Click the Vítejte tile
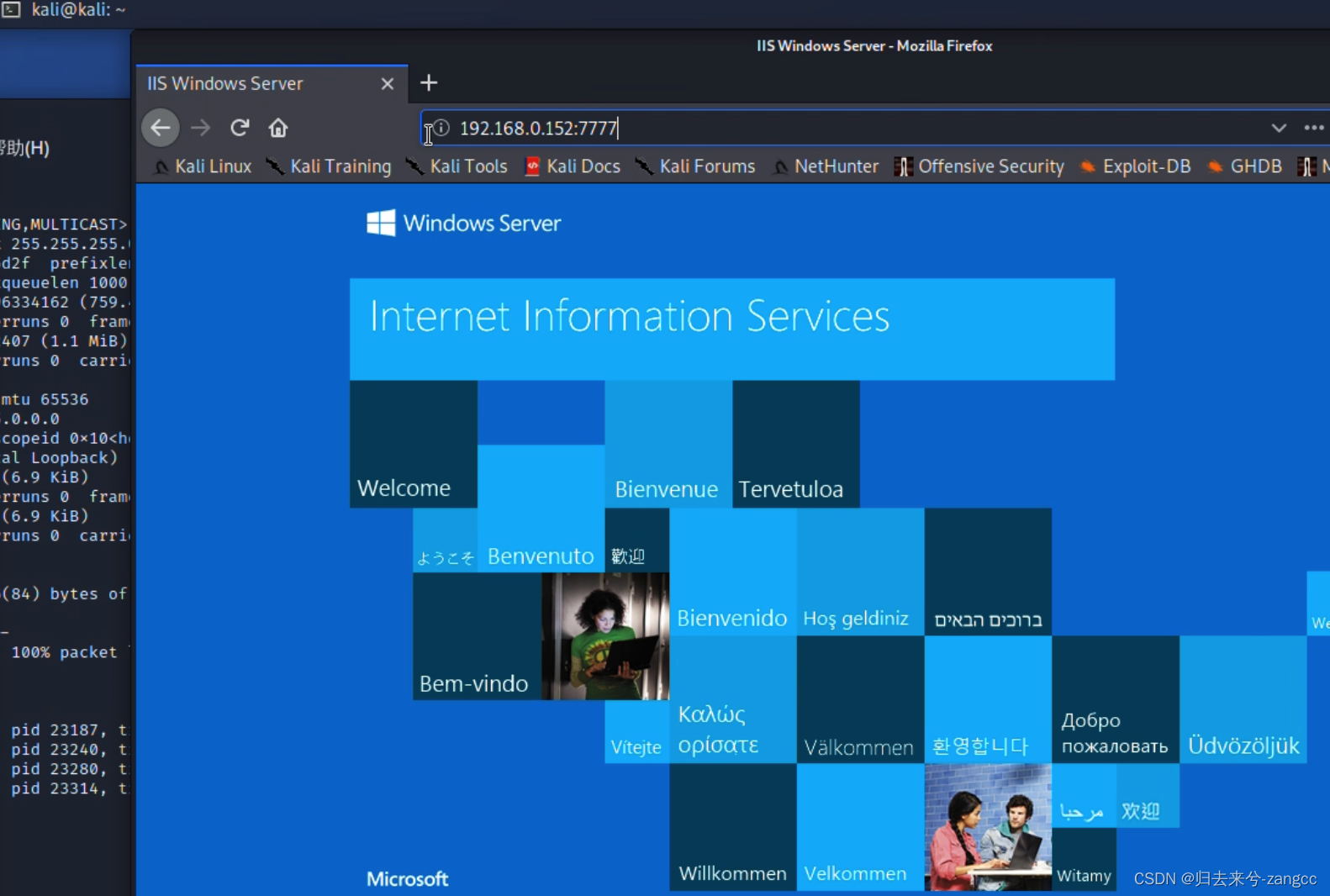Screen dimensions: 1330x896 [x=637, y=731]
